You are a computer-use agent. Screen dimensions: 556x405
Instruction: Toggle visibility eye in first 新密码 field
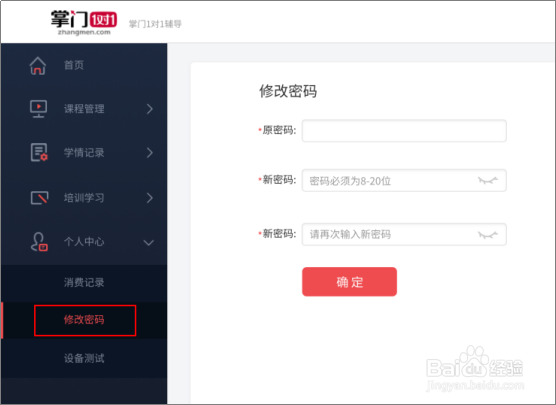(x=488, y=181)
